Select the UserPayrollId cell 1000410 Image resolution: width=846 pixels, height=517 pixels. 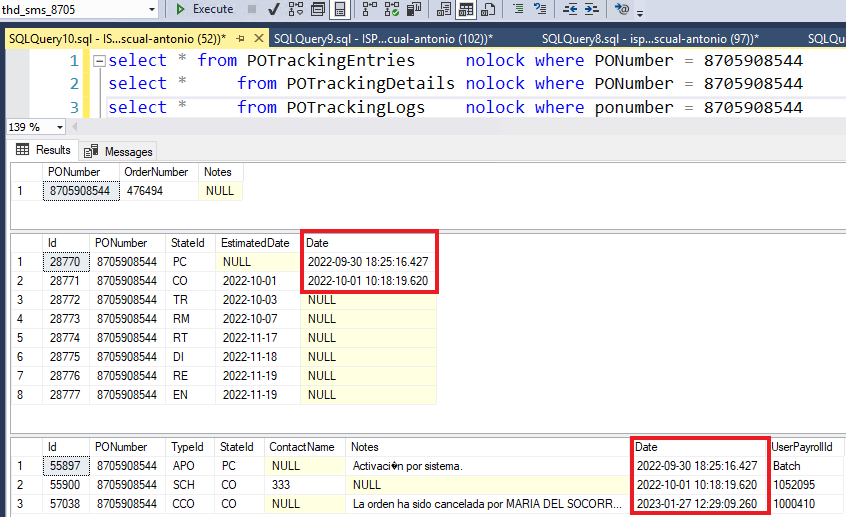coord(804,504)
